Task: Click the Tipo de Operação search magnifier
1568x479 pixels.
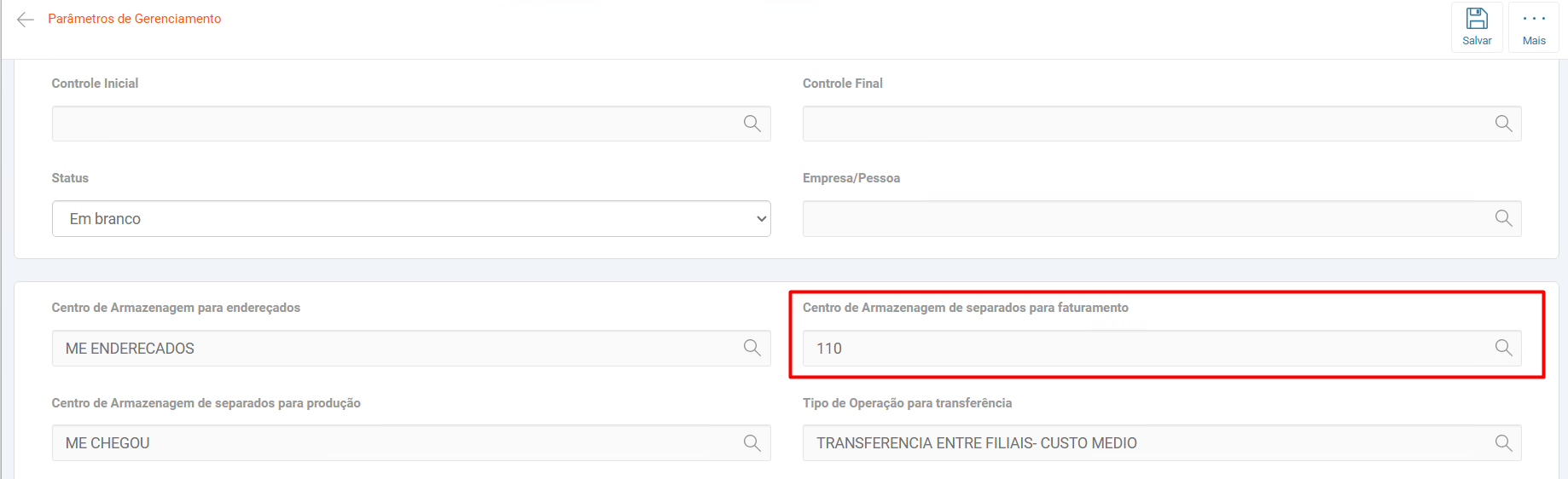Action: 1503,443
